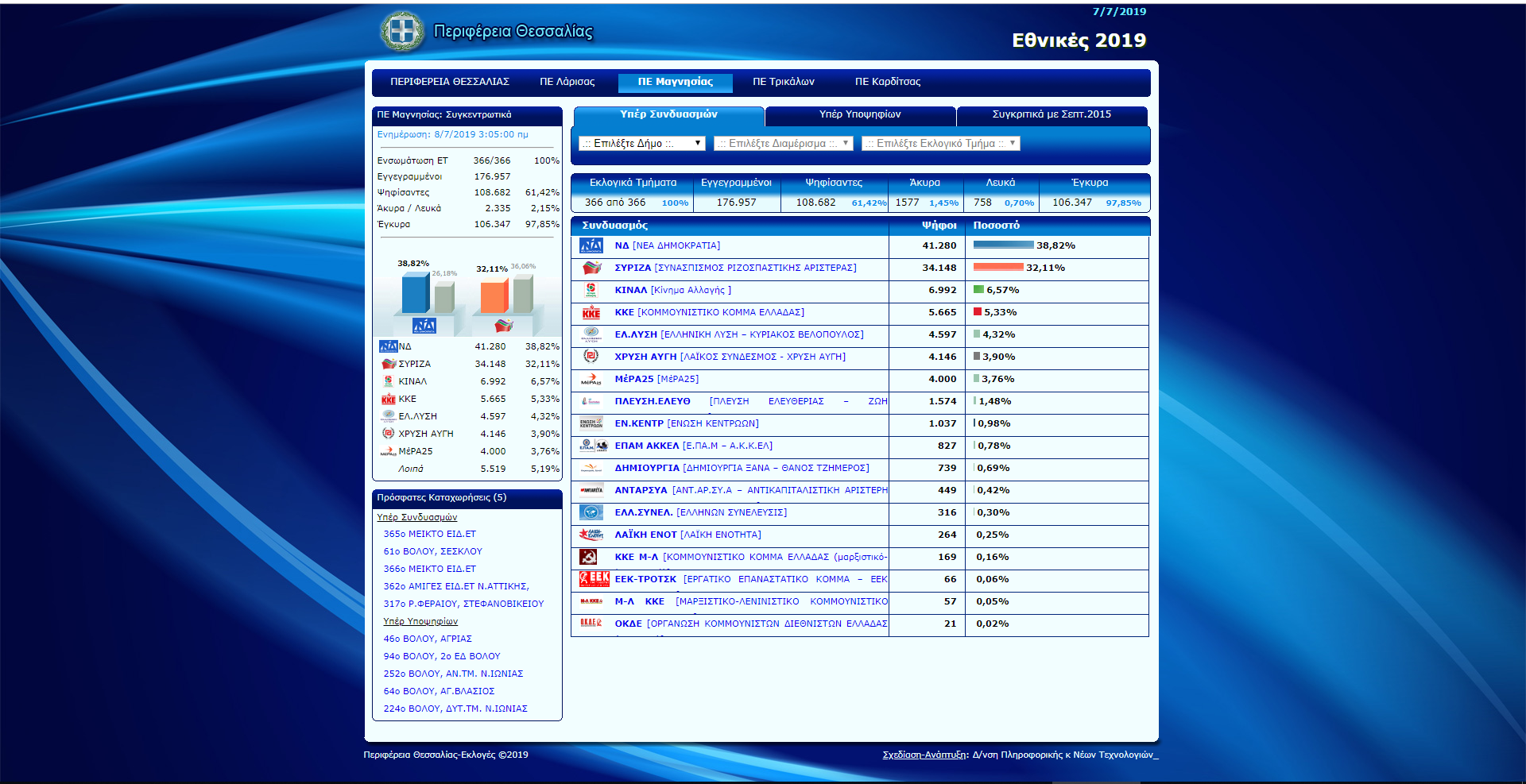Click the ΝΔ party logo in results table

(x=591, y=246)
